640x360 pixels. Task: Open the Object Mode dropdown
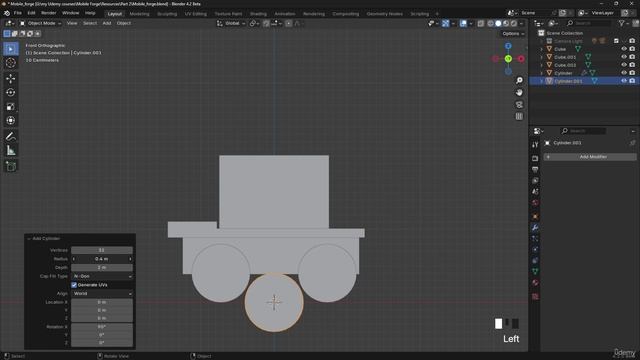point(40,23)
